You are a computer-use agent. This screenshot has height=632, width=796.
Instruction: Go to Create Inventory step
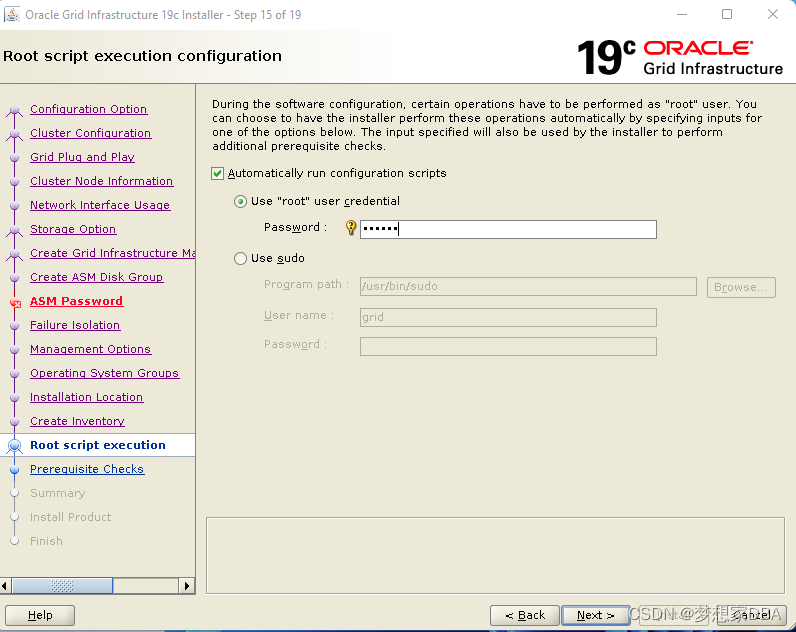click(77, 421)
